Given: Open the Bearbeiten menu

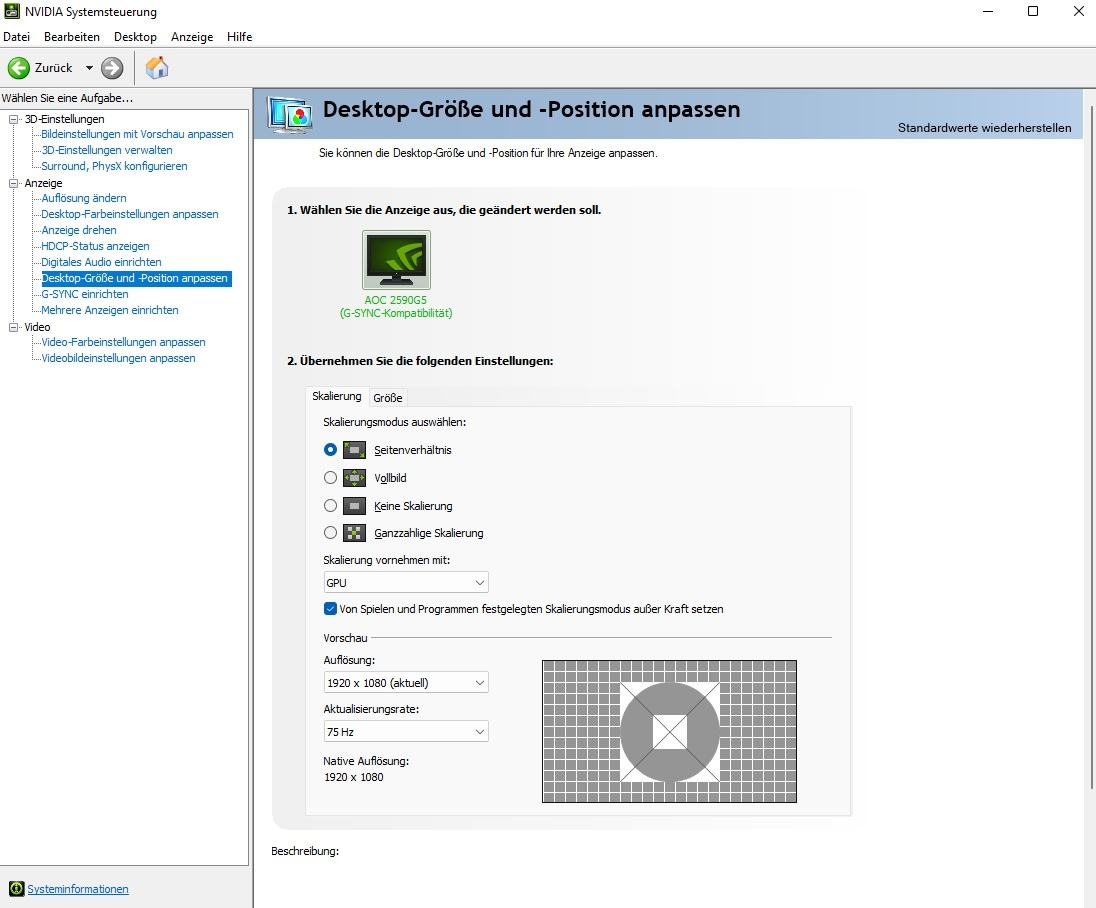Looking at the screenshot, I should point(72,37).
